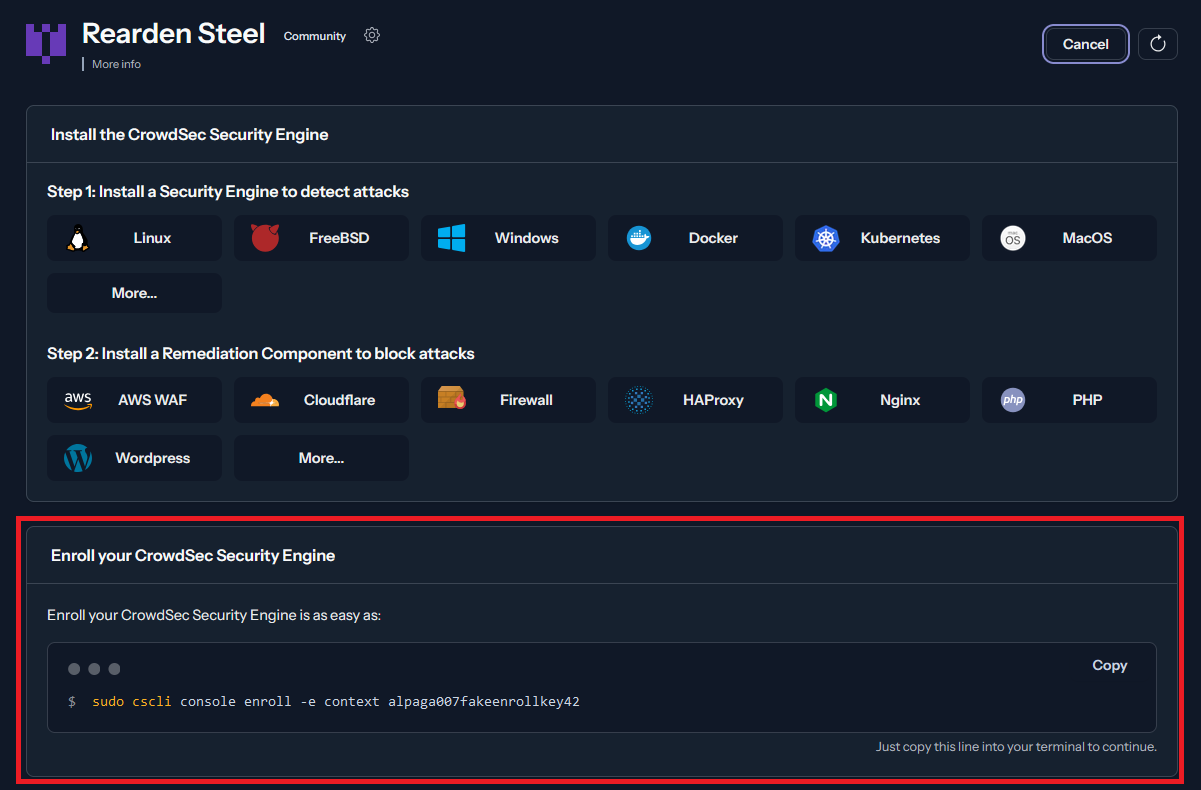
Task: Select the FreeBSD daemon icon
Action: click(x=265, y=238)
